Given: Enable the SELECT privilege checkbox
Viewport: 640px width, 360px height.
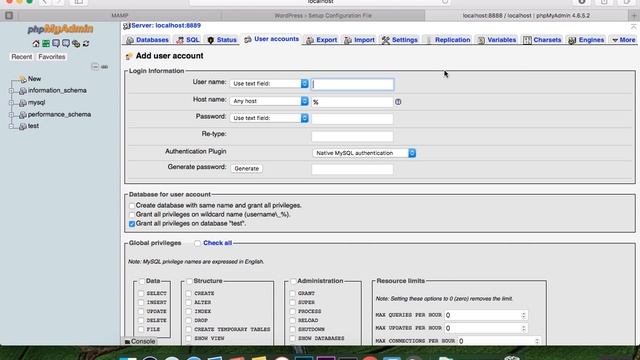Looking at the screenshot, I should [141, 293].
